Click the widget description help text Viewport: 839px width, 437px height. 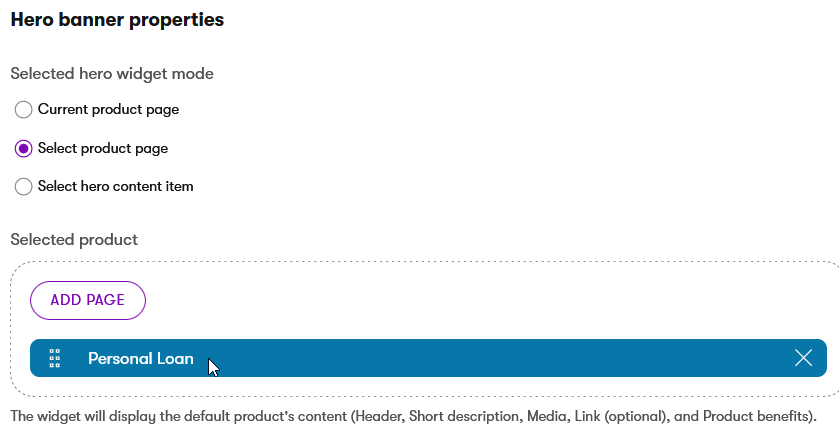pyautogui.click(x=413, y=416)
